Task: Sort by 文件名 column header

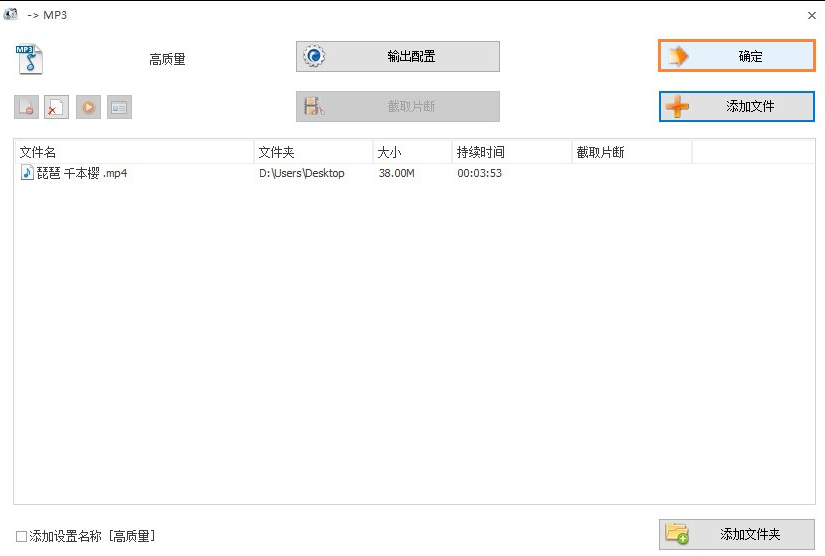Action: (134, 153)
